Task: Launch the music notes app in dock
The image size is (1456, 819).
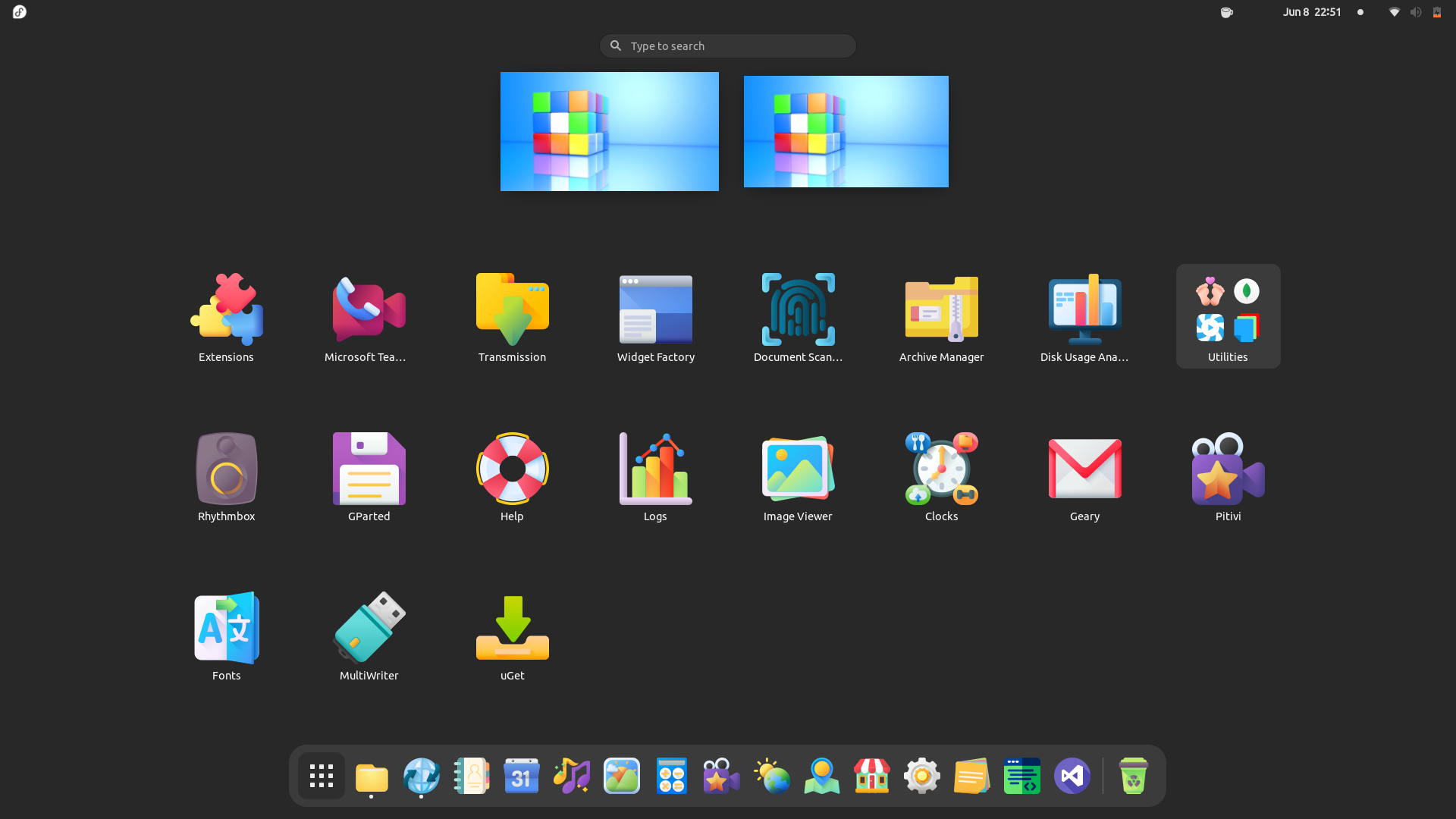Action: [572, 776]
